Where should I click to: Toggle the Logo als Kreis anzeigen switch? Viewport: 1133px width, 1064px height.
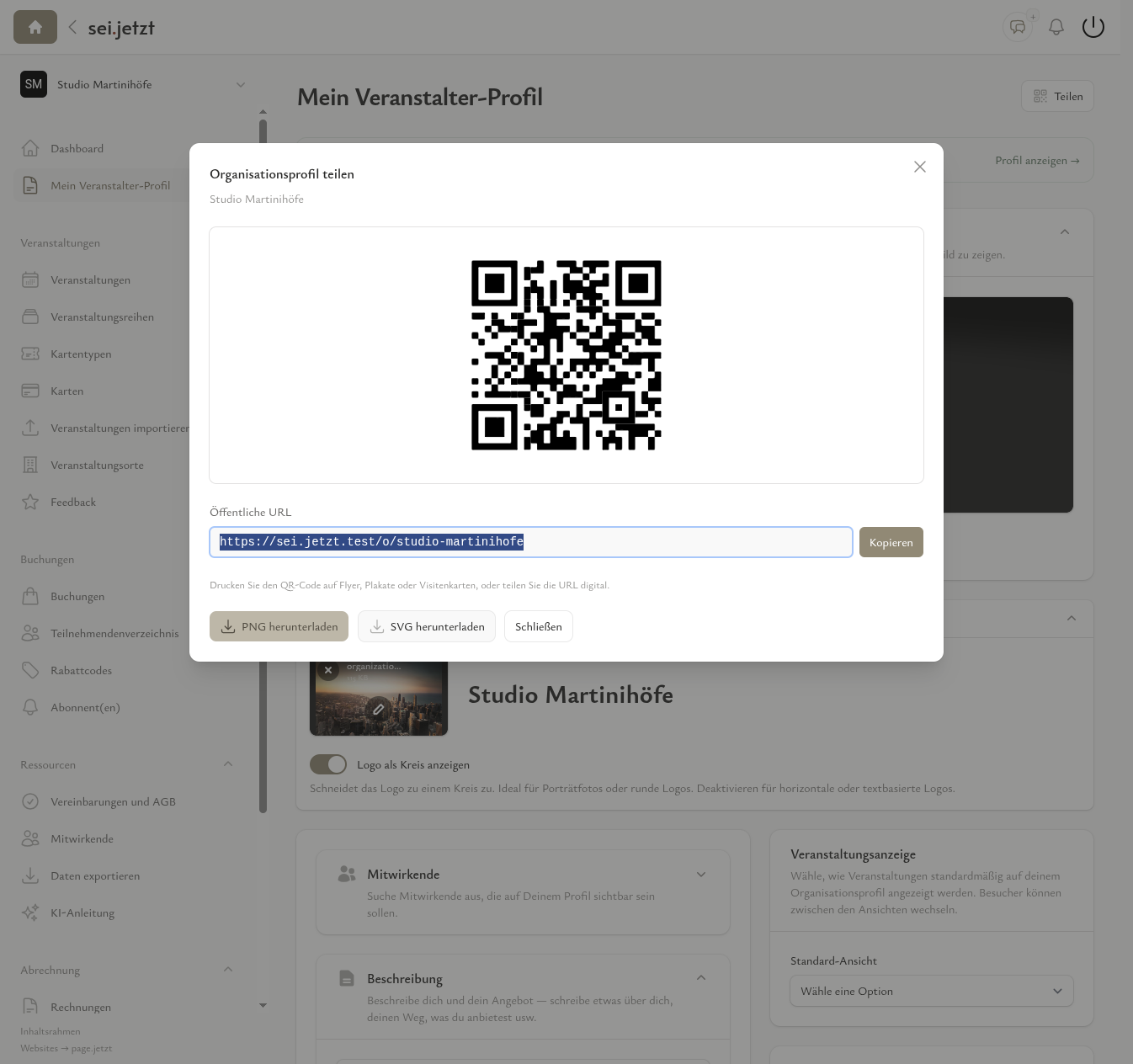point(328,764)
